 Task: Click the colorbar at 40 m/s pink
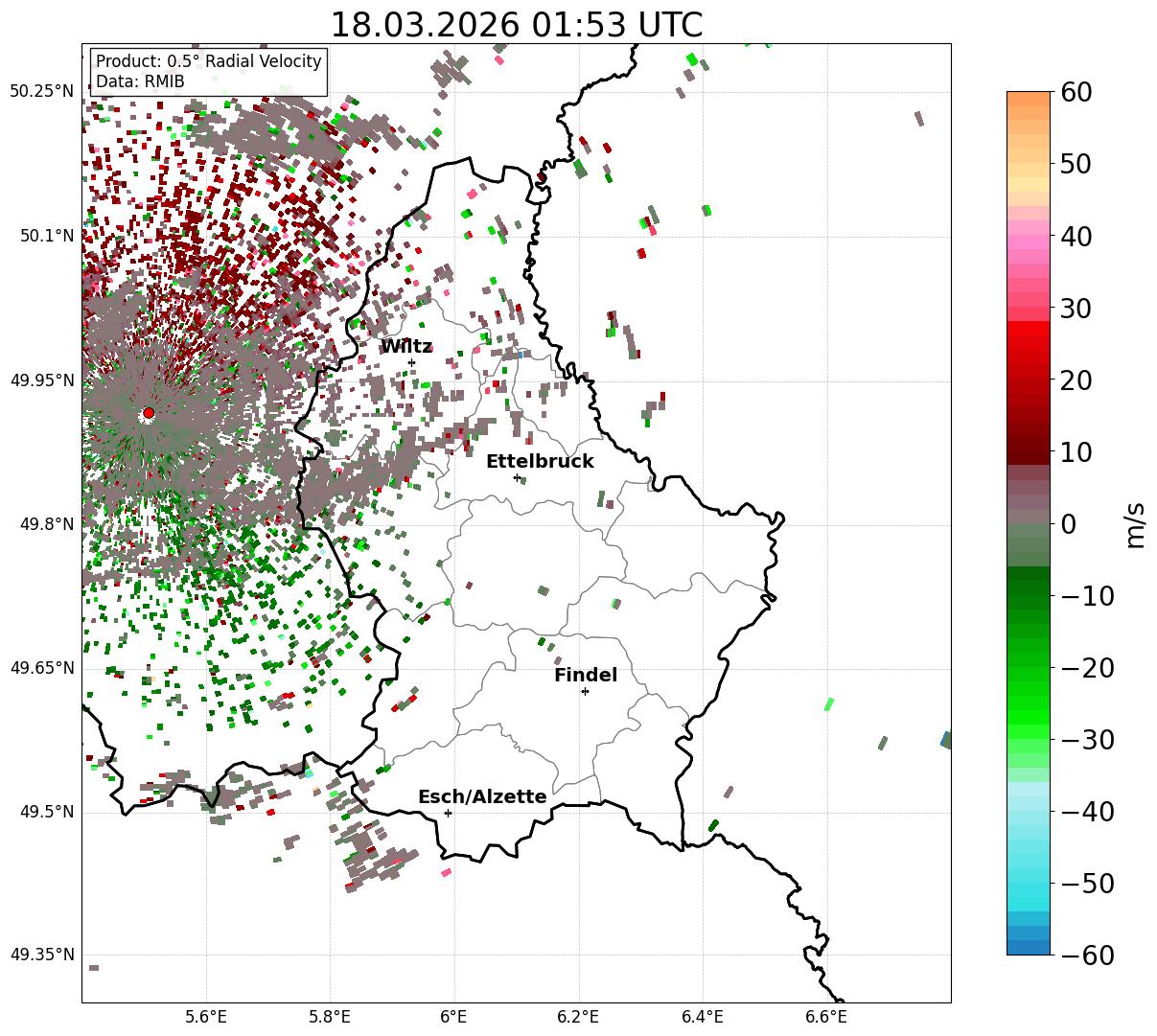pos(1029,236)
